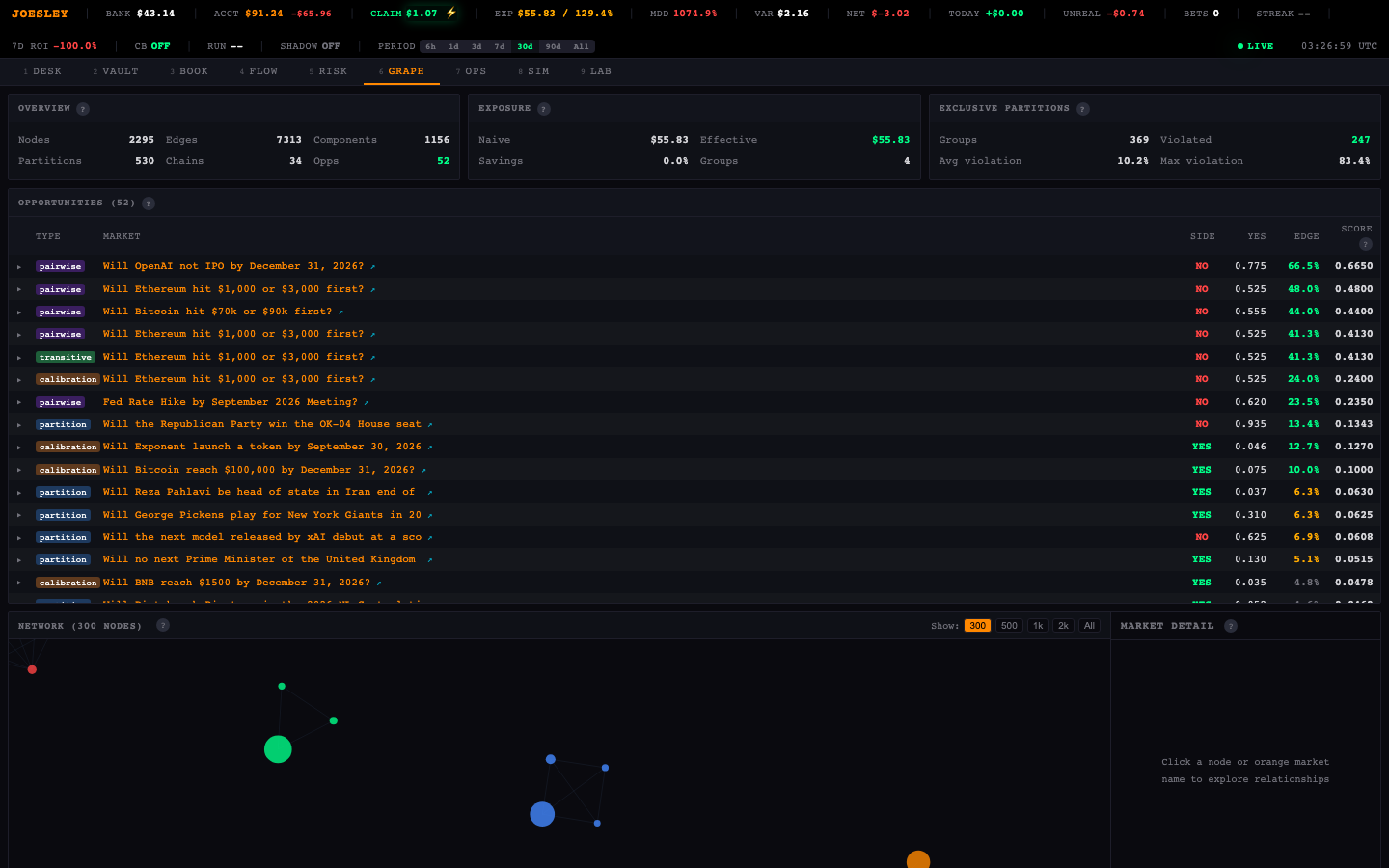
Task: Open the Market Detail help icon
Action: pos(1231,626)
